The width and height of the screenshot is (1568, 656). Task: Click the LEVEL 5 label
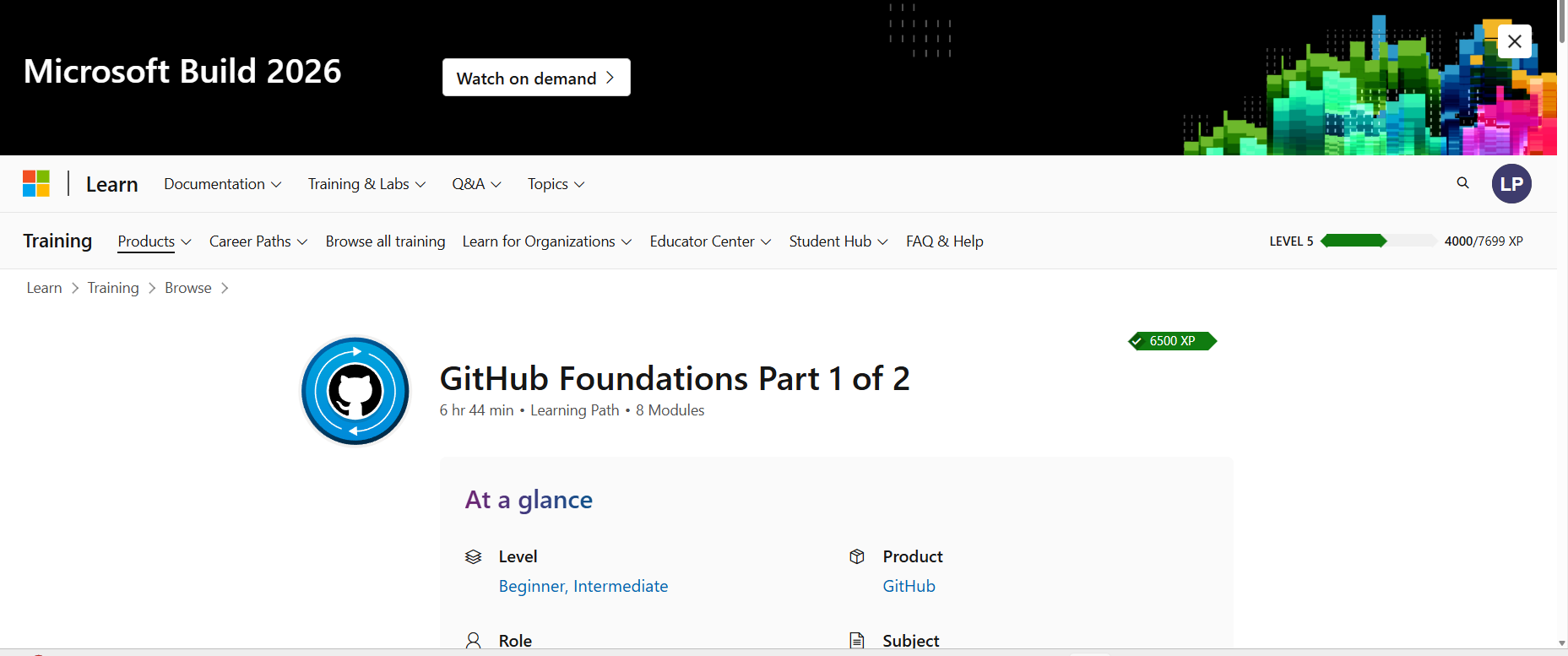pyautogui.click(x=1291, y=241)
